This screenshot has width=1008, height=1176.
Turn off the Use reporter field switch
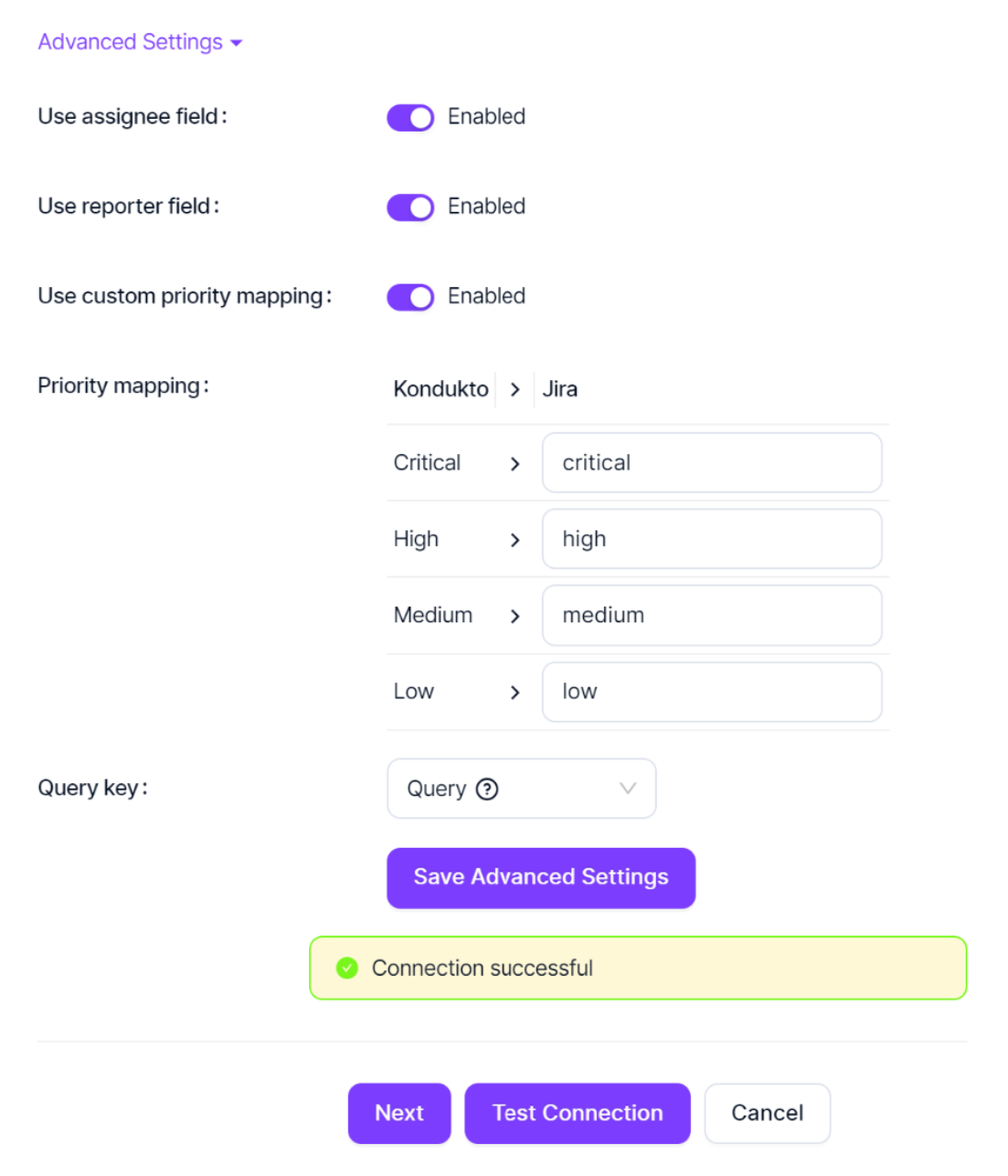click(x=410, y=207)
